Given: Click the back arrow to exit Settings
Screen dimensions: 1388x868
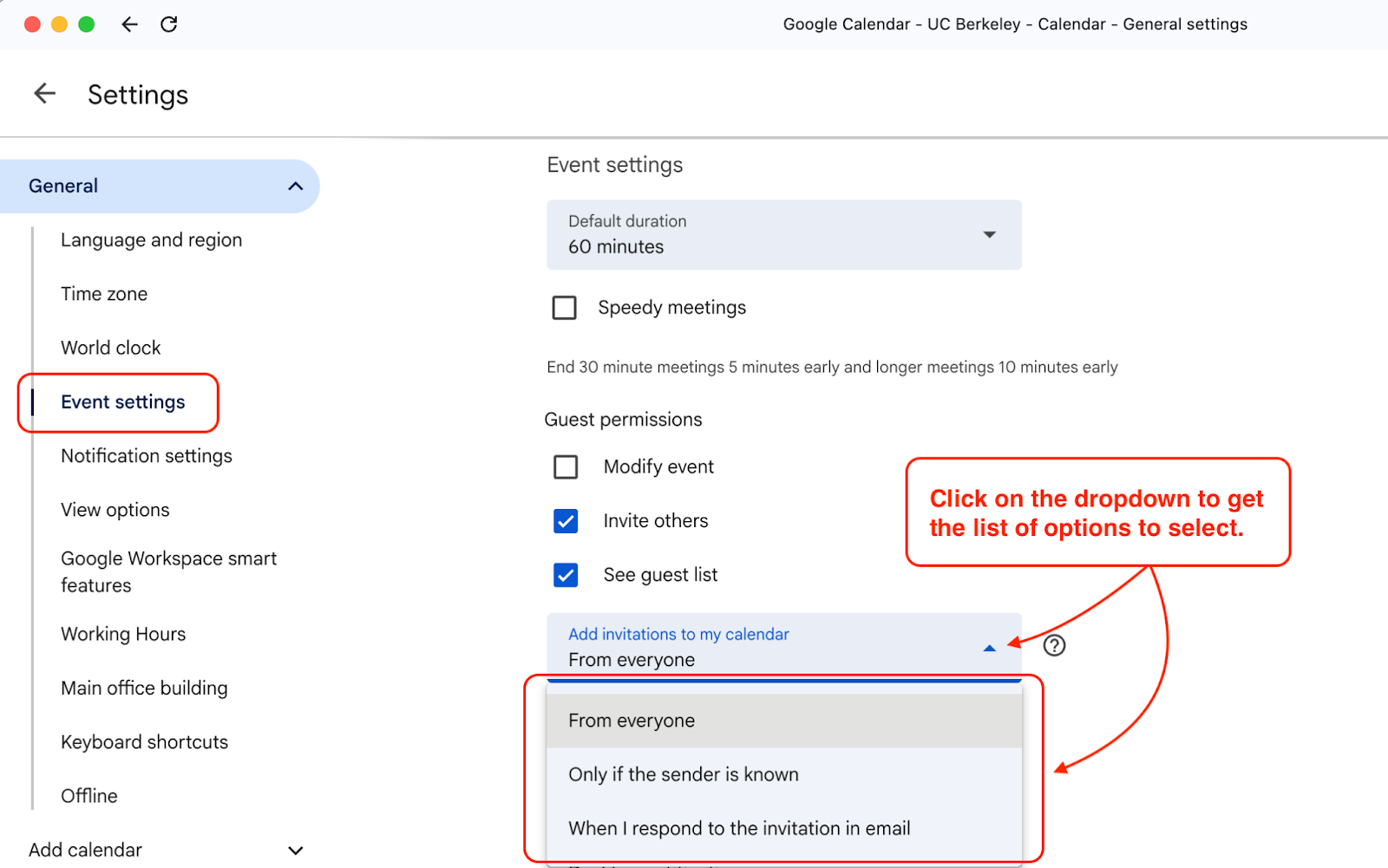Looking at the screenshot, I should coord(44,93).
